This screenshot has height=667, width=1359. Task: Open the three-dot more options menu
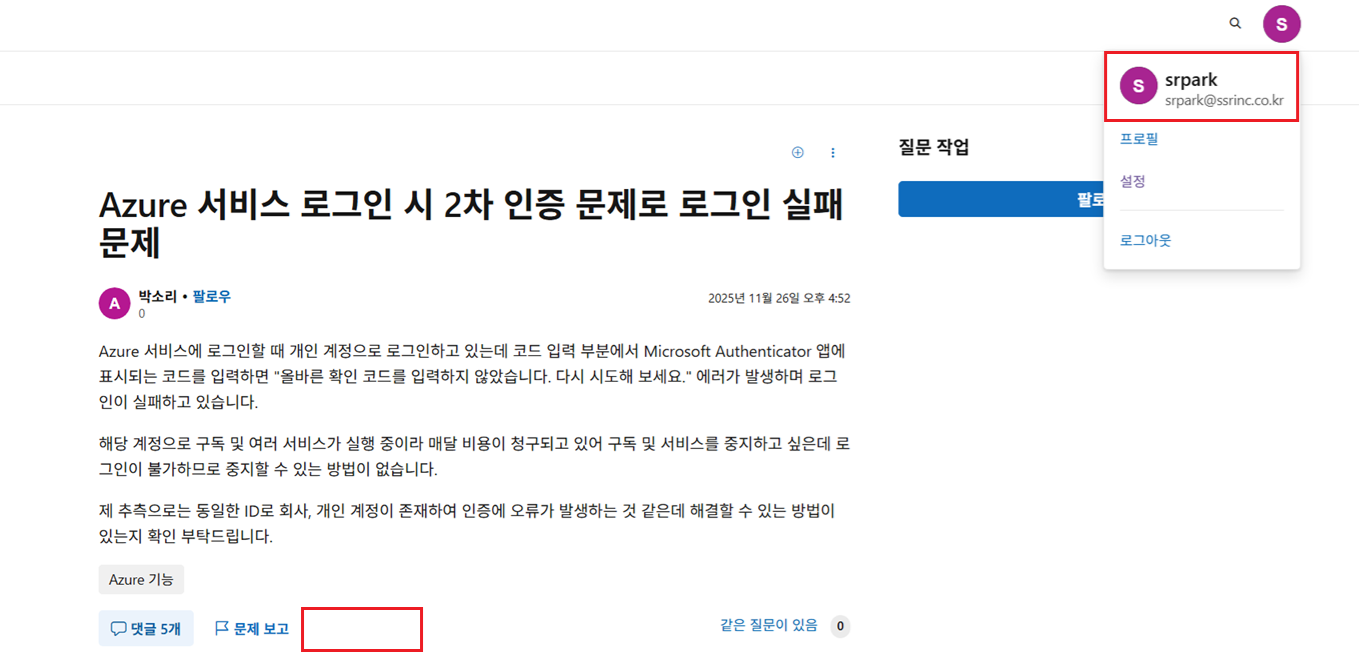pos(833,153)
